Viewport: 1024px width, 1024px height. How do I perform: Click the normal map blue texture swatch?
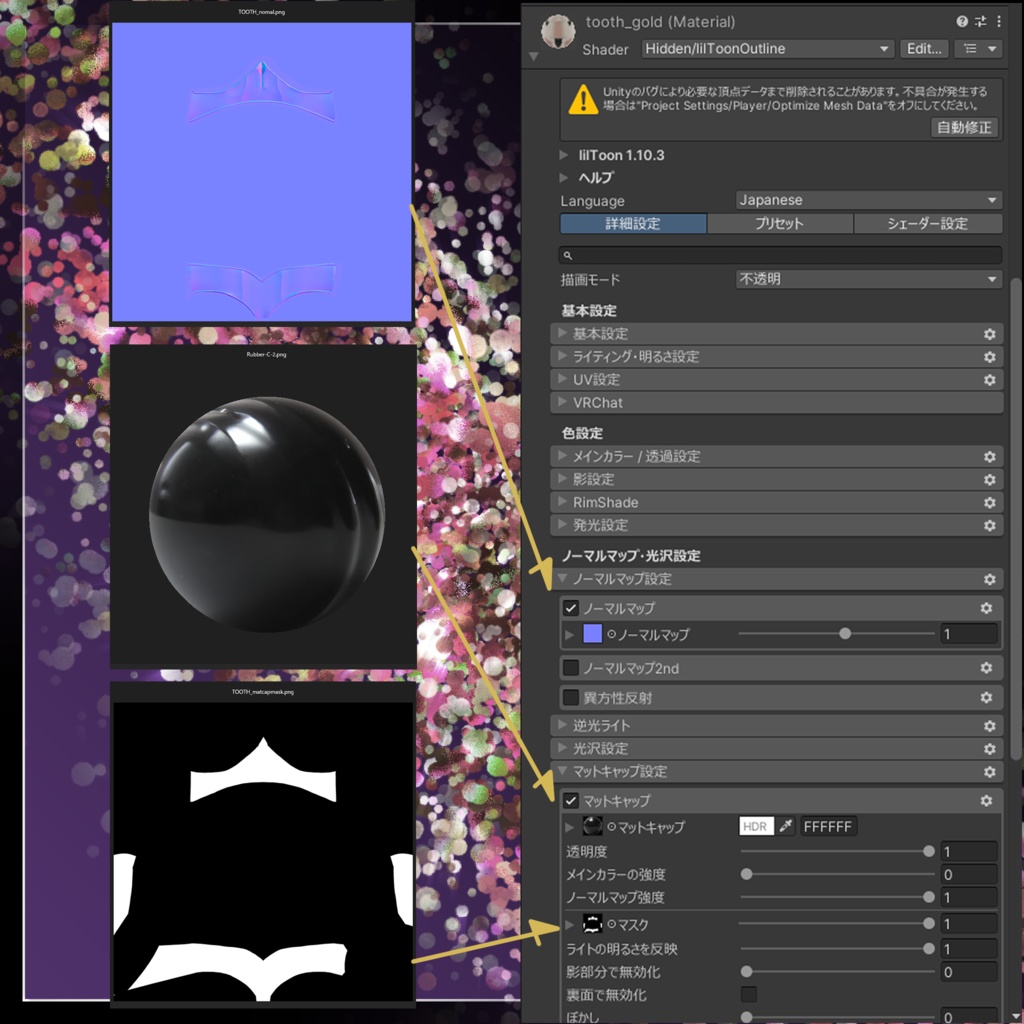[592, 633]
